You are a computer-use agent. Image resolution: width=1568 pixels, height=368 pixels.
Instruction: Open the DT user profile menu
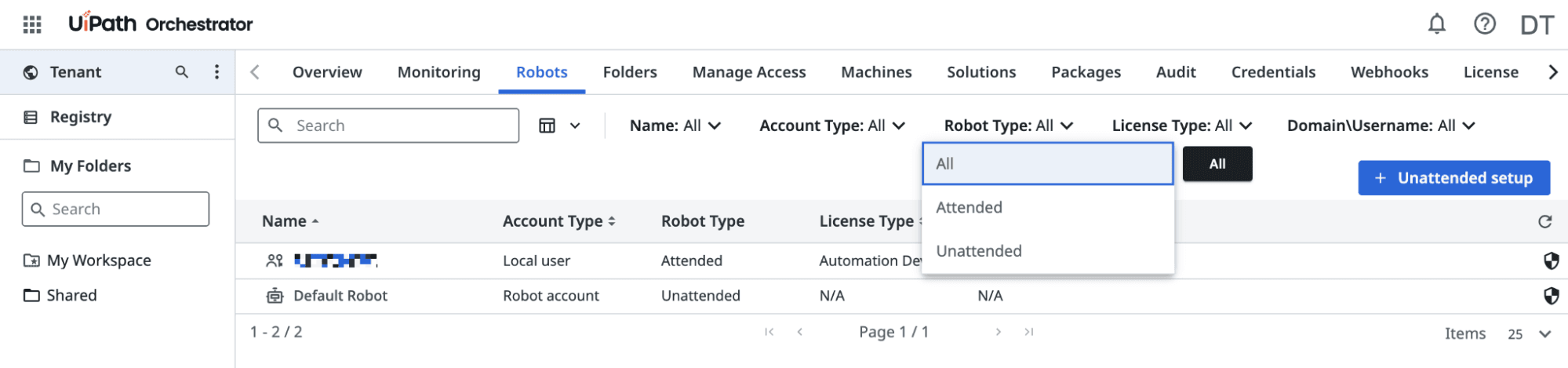(x=1536, y=24)
